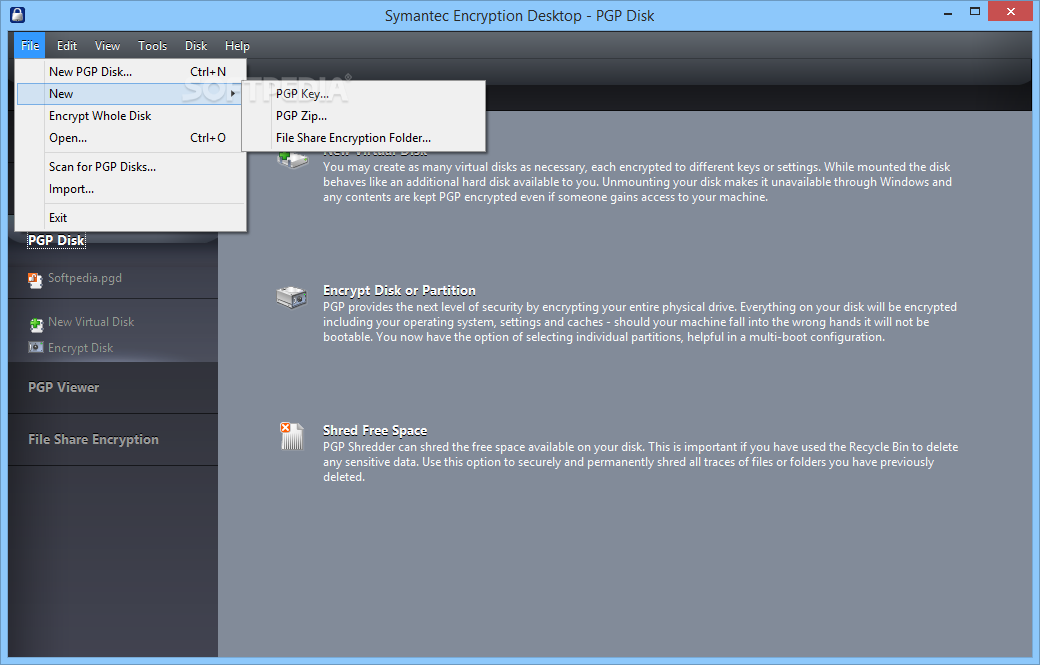Click the New Virtual Disk sidebar icon
1040x665 pixels.
pos(36,324)
